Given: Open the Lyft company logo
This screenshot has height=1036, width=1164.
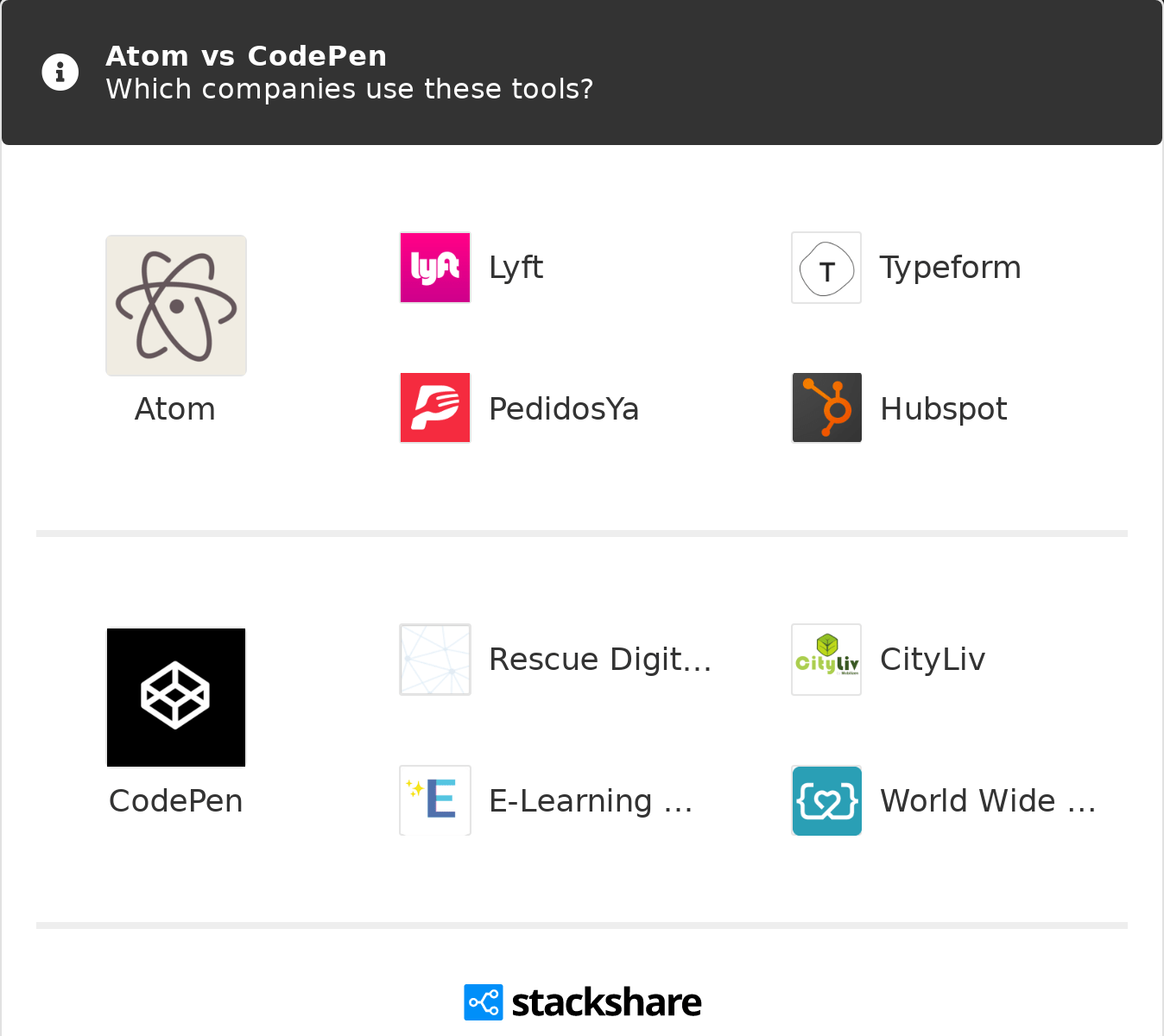Looking at the screenshot, I should 435,268.
